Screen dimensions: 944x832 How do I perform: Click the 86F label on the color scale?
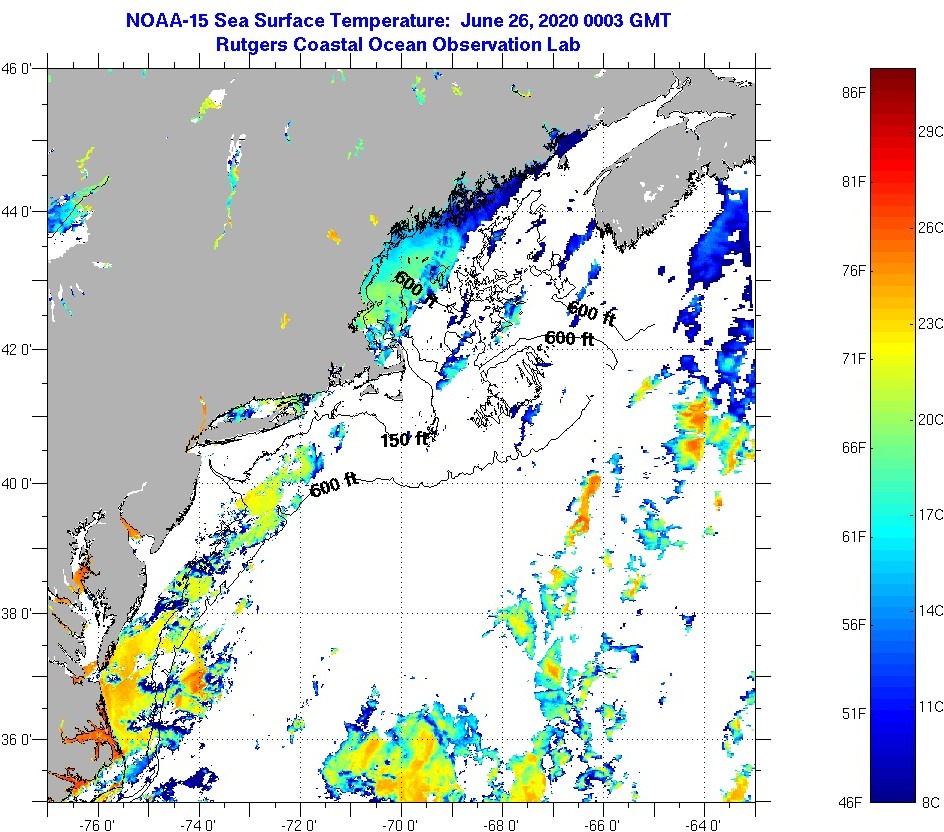pos(852,91)
